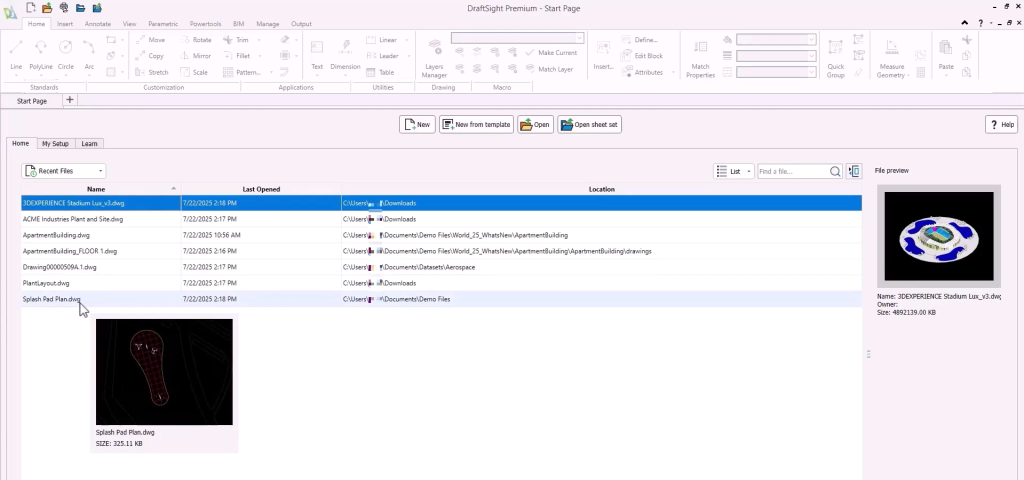
Task: Click the Rotate tool
Action: (196, 40)
